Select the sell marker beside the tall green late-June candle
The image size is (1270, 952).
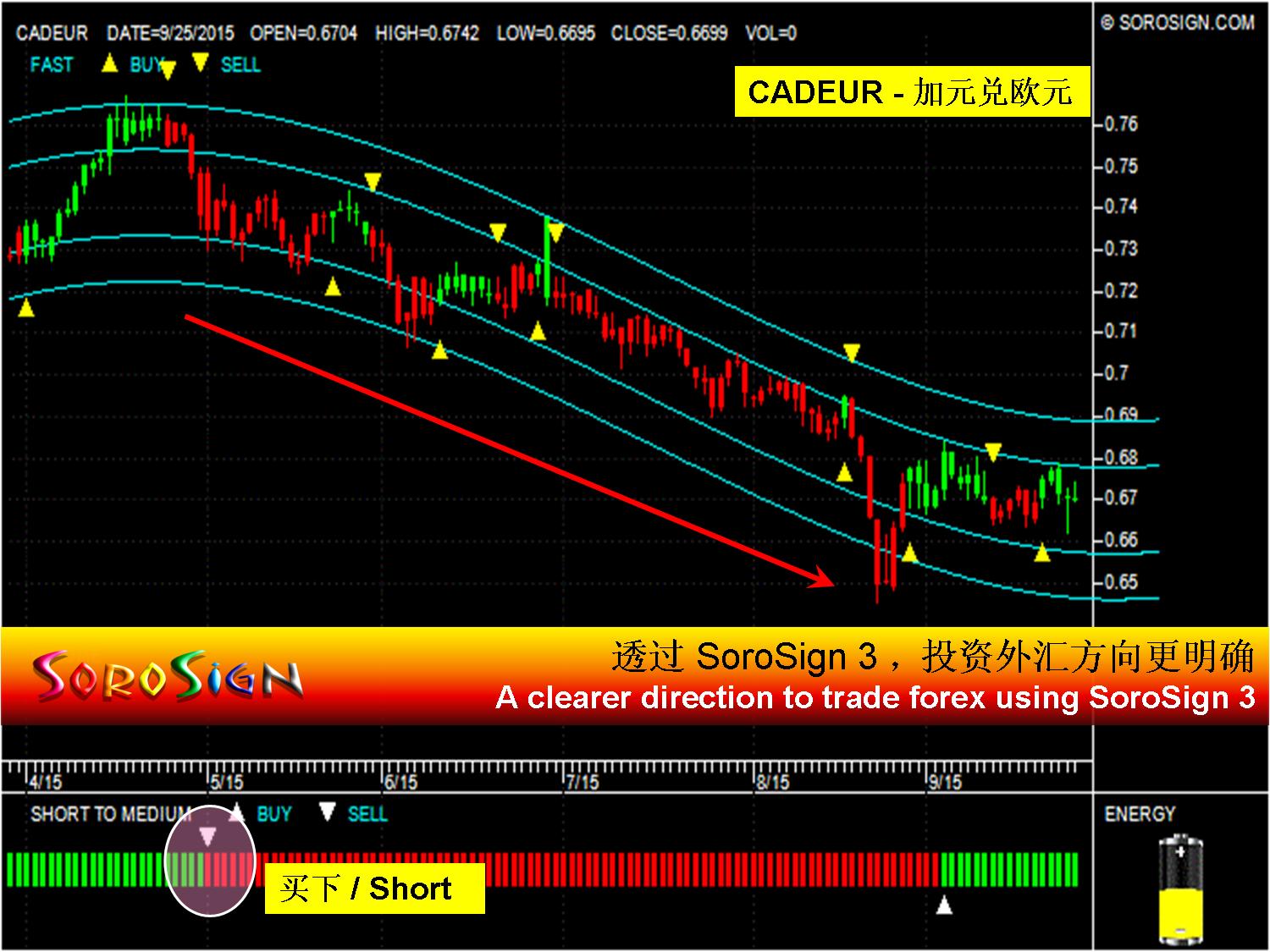[x=555, y=233]
